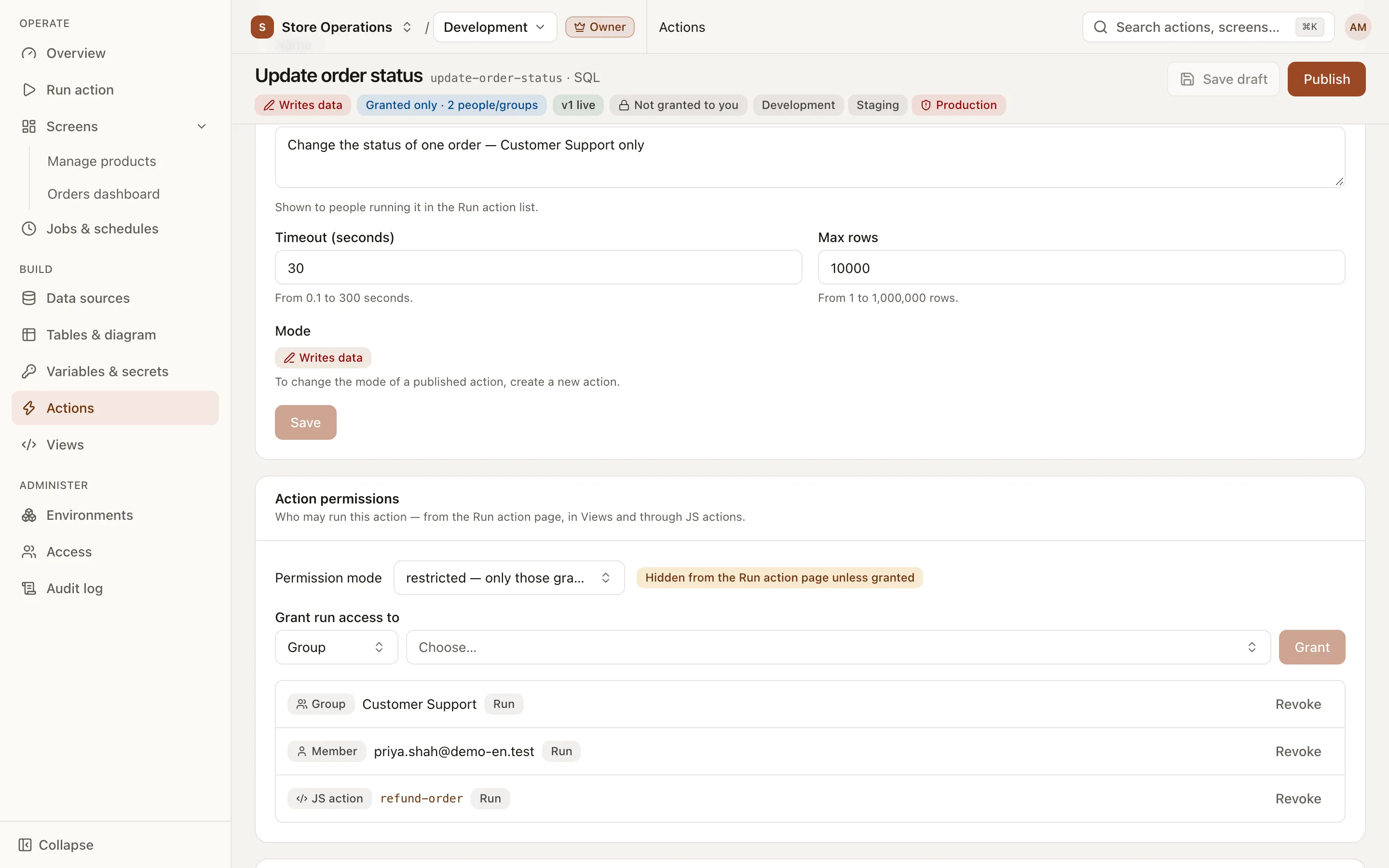
Task: Click the Environments icon in sidebar
Action: point(29,515)
